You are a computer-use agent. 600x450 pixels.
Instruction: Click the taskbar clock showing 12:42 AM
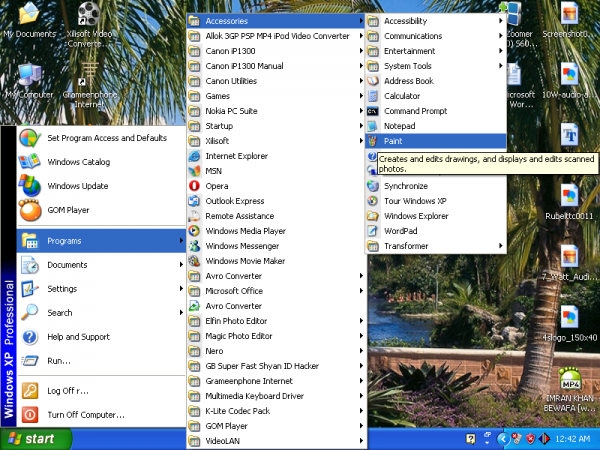(572, 439)
